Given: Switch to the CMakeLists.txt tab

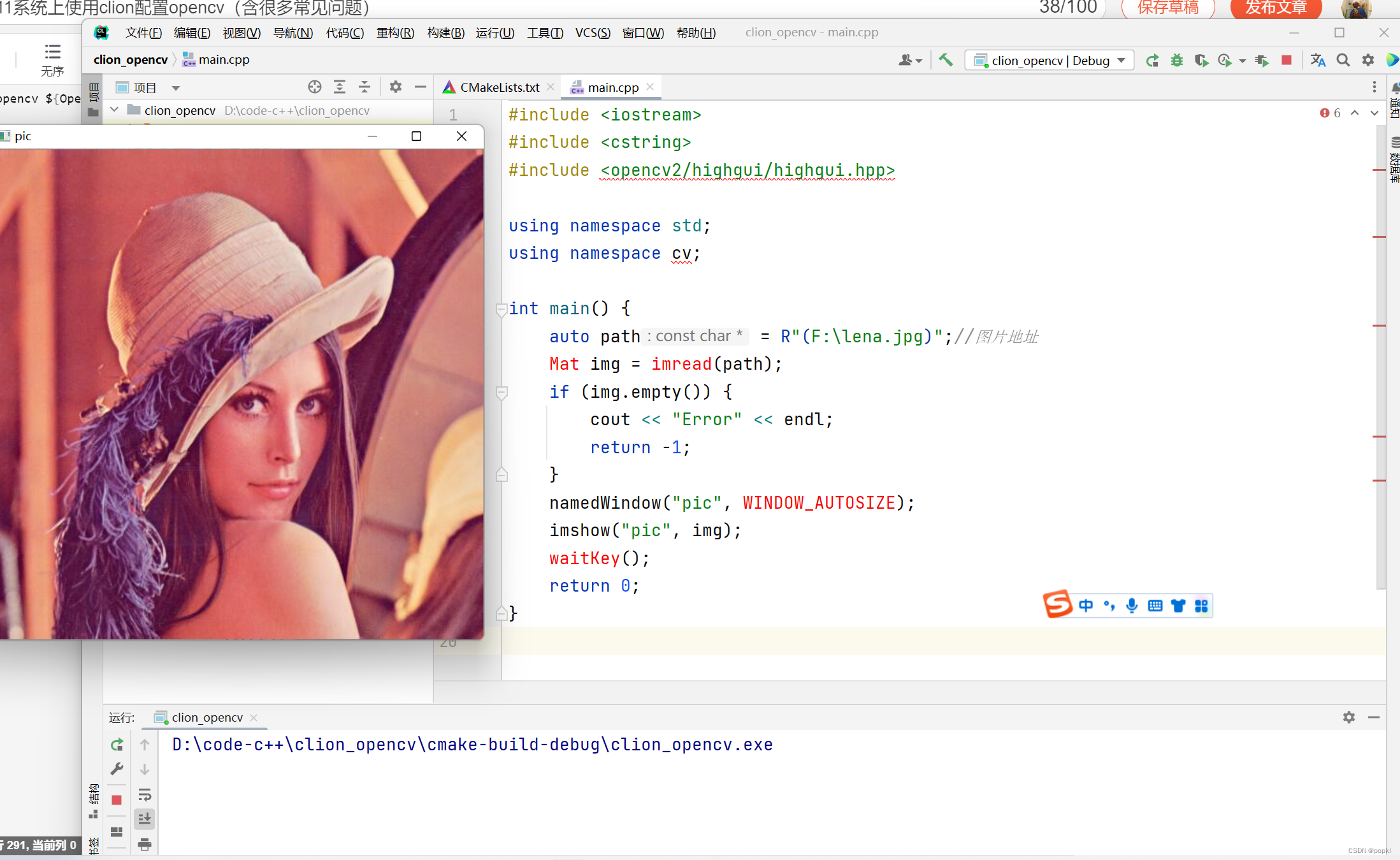Looking at the screenshot, I should (499, 87).
